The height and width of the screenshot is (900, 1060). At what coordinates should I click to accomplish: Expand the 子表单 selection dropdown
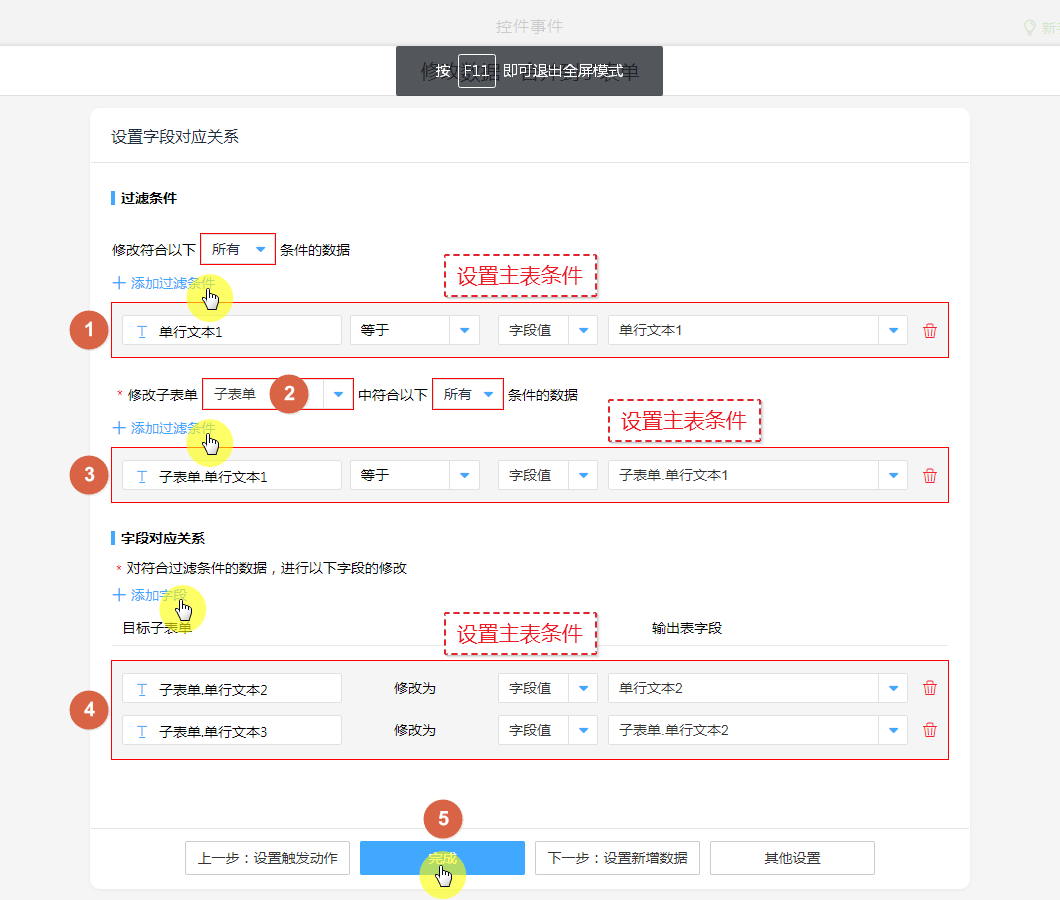338,394
